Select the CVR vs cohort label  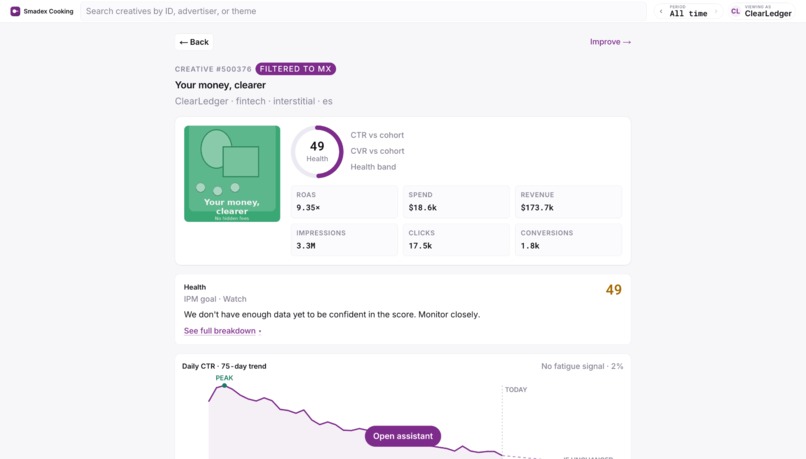377,151
